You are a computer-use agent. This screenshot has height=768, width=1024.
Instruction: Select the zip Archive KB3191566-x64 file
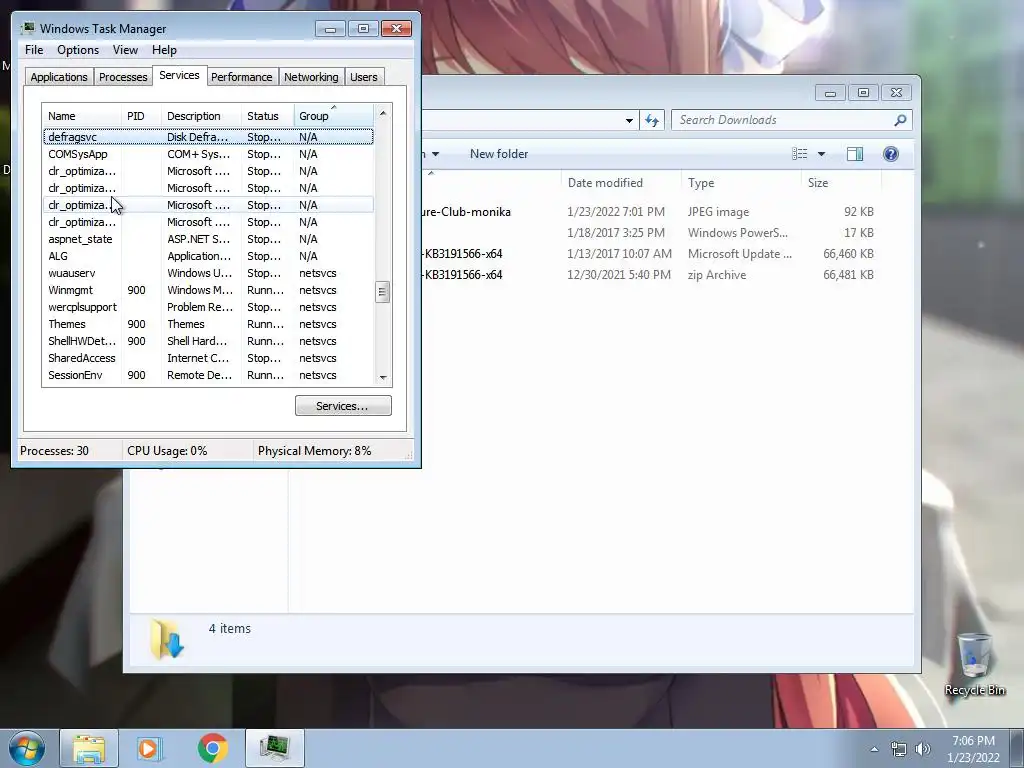648,275
